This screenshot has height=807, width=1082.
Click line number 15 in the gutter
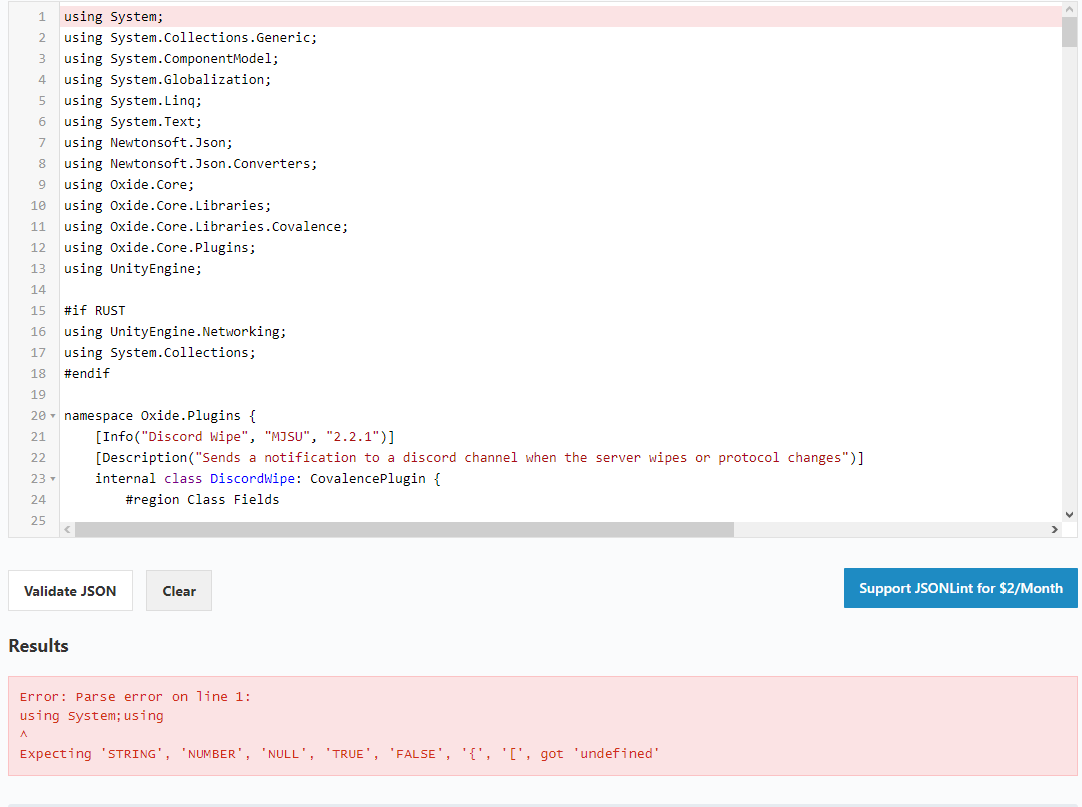coord(38,311)
